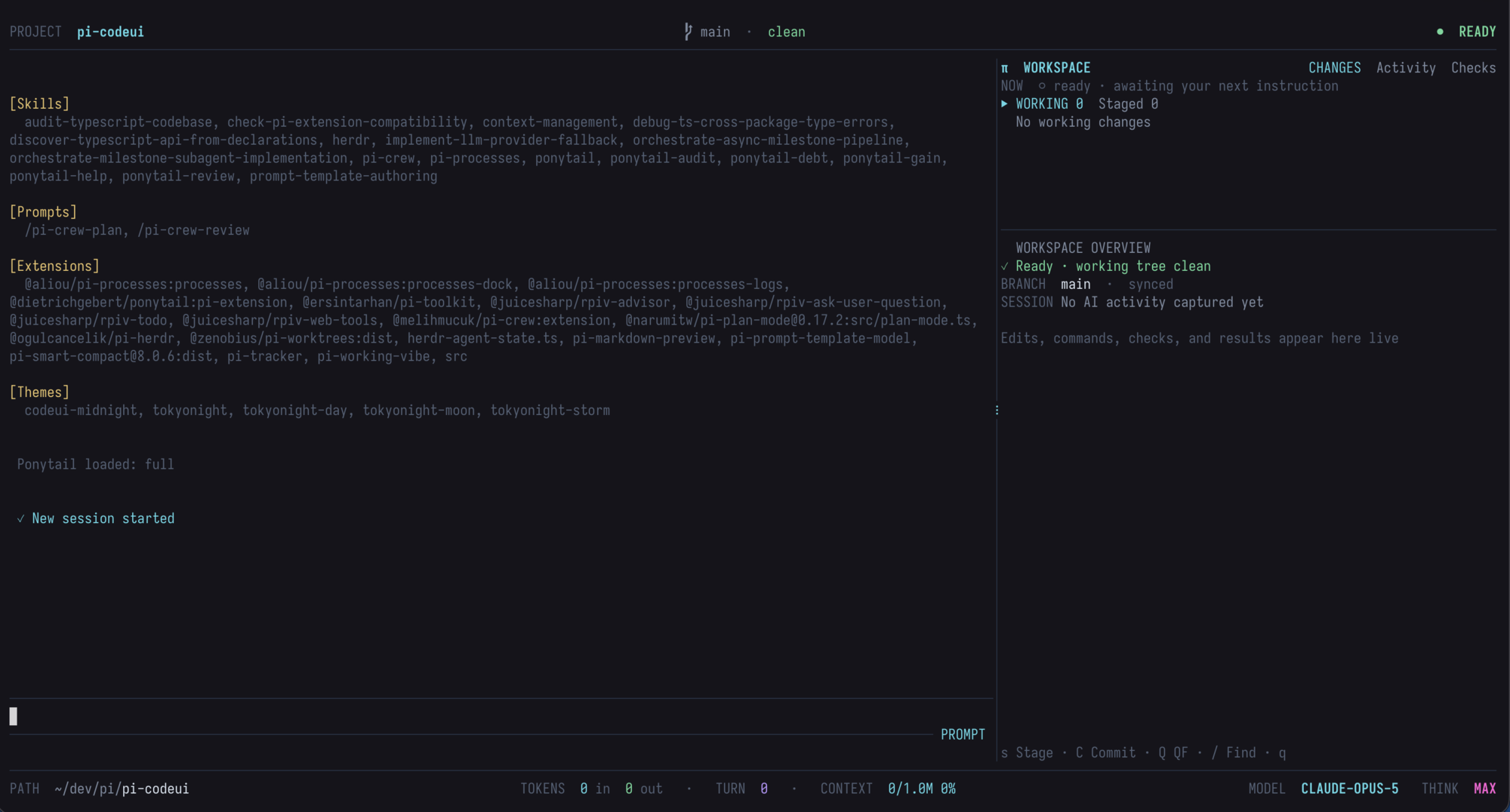Screen dimensions: 1510x812
Task: Click the tokyonight-storm theme name
Action: [x=550, y=411]
